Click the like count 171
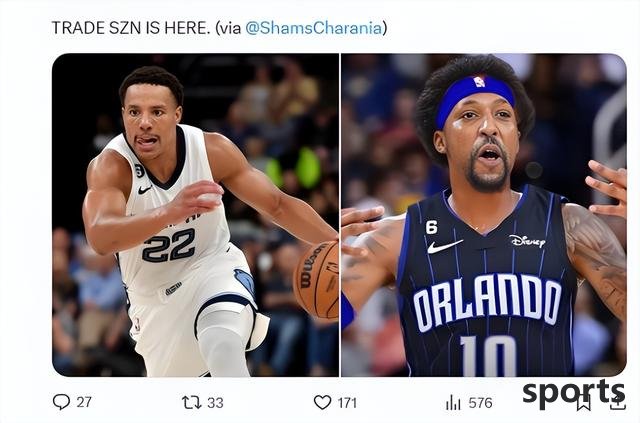Viewport: 640px width, 423px height. (x=347, y=403)
